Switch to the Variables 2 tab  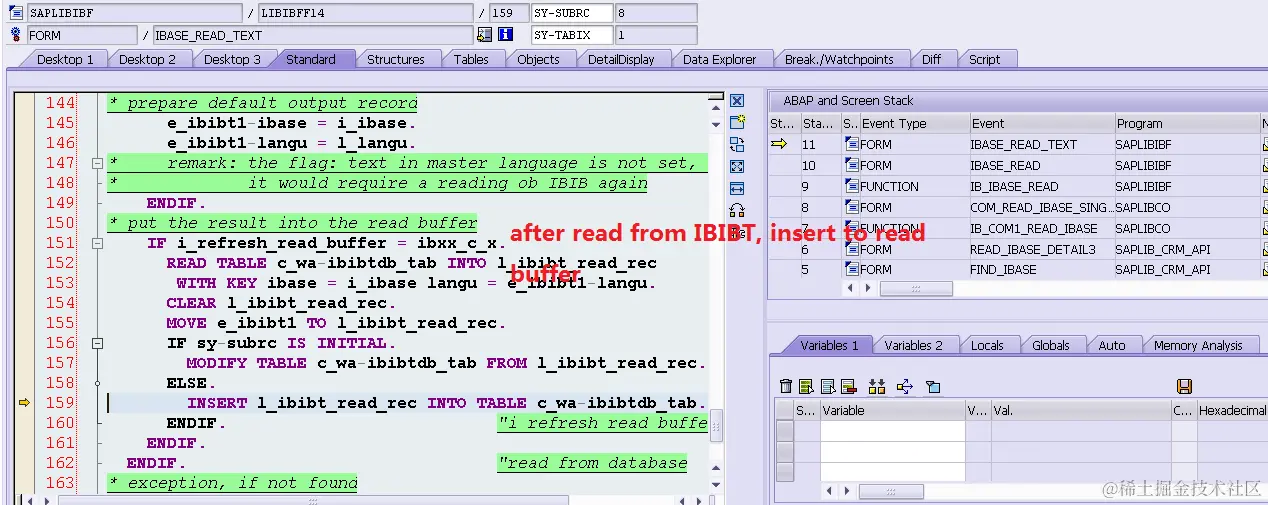pos(913,345)
